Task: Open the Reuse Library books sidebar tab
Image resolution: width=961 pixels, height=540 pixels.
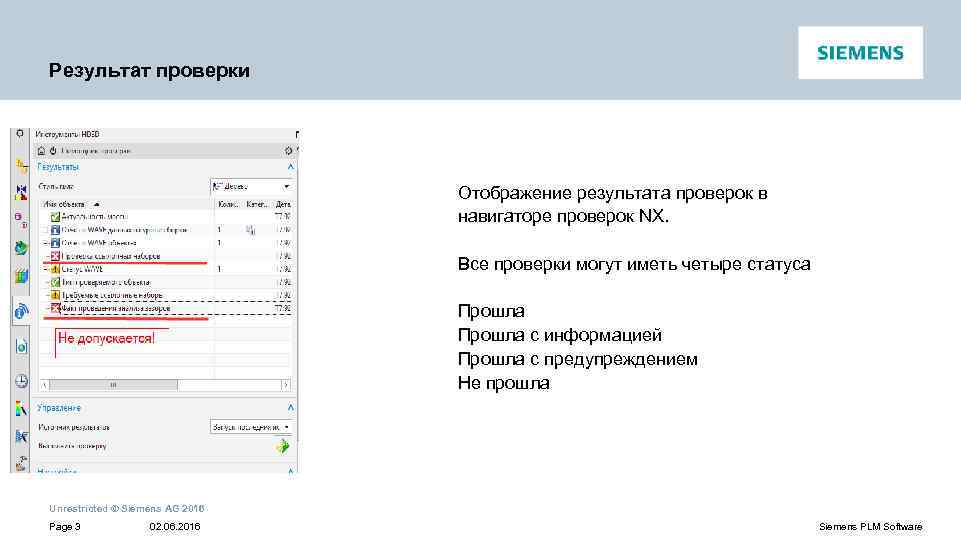Action: (x=21, y=276)
